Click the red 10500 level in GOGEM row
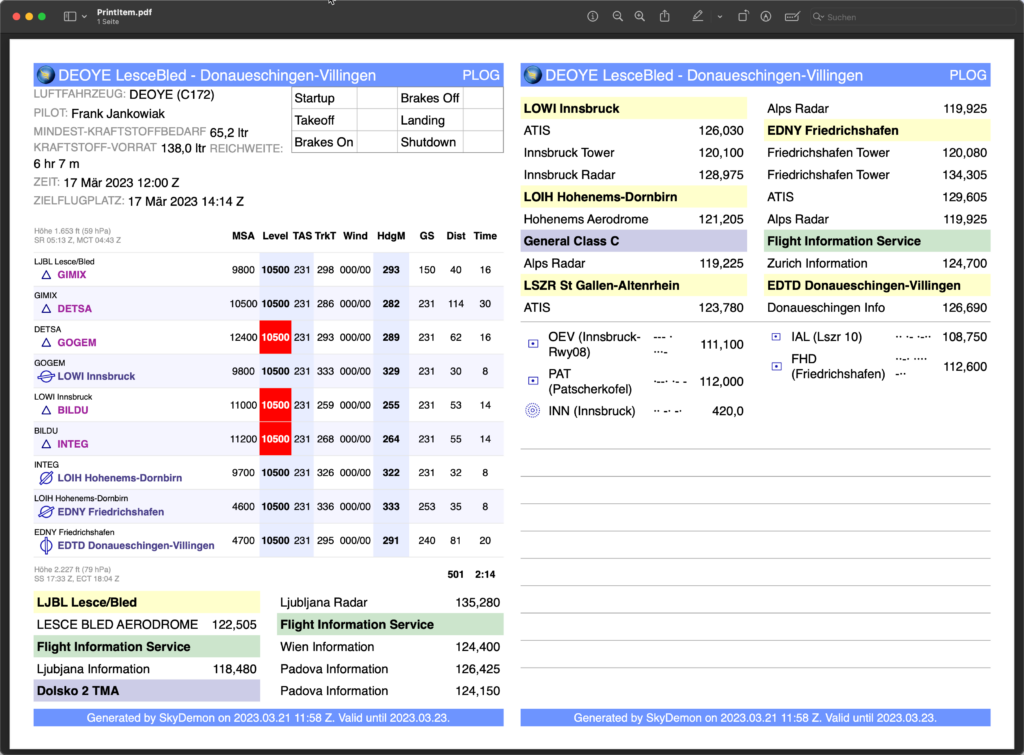The height and width of the screenshot is (755, 1024). coord(276,338)
